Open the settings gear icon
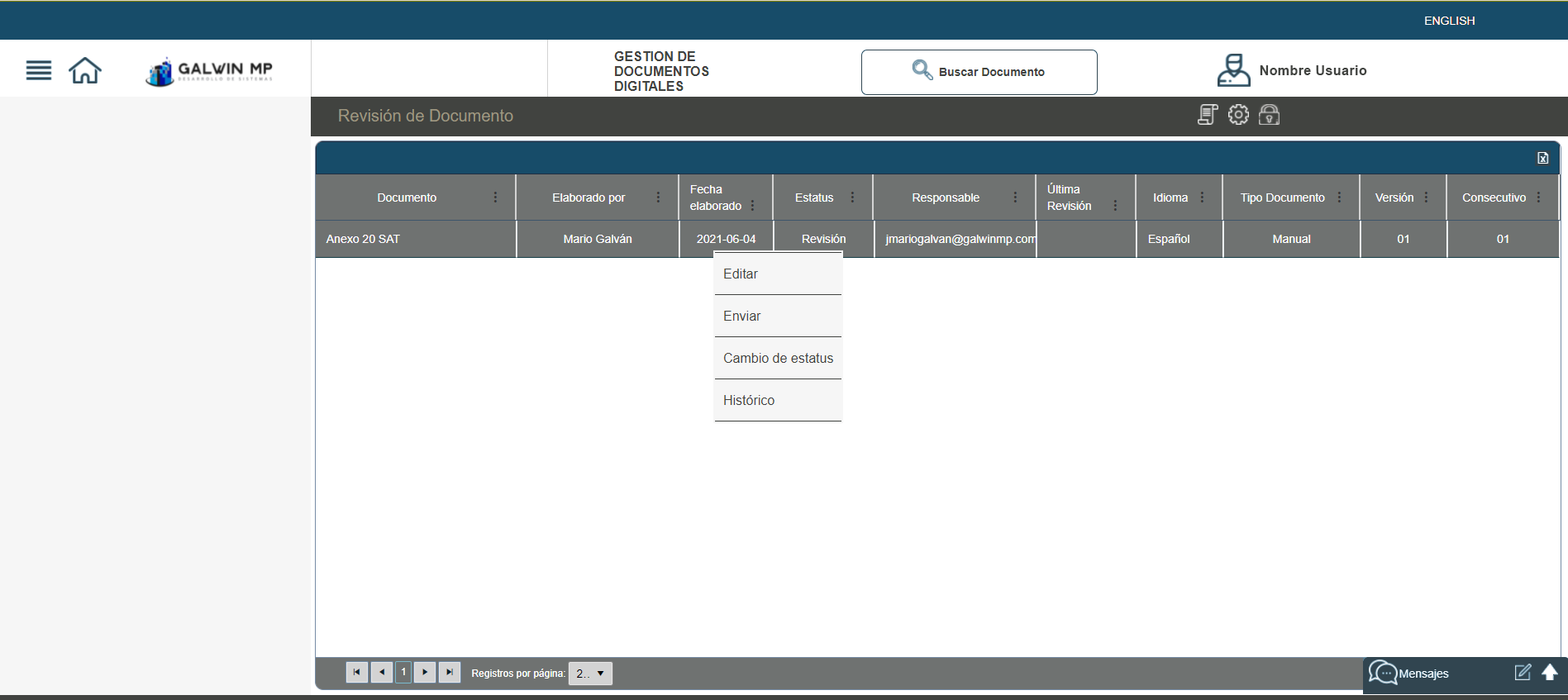Viewport: 1568px width, 700px height. pyautogui.click(x=1238, y=115)
